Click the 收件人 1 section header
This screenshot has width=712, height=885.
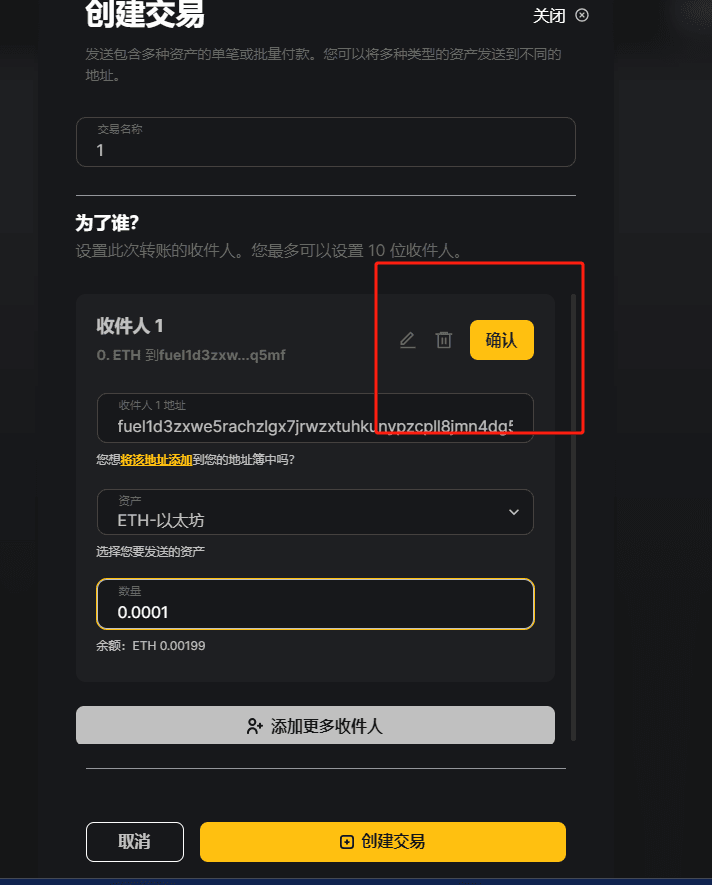[130, 326]
